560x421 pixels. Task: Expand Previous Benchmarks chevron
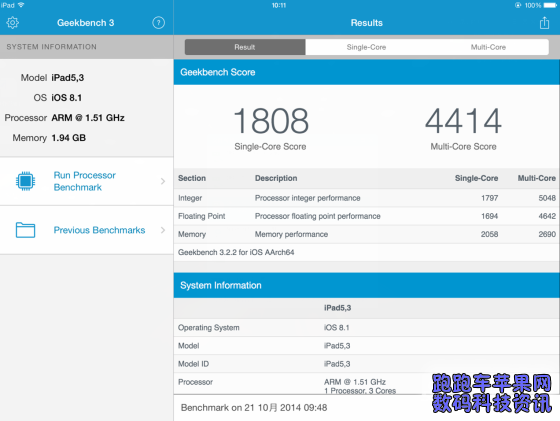pyautogui.click(x=163, y=230)
